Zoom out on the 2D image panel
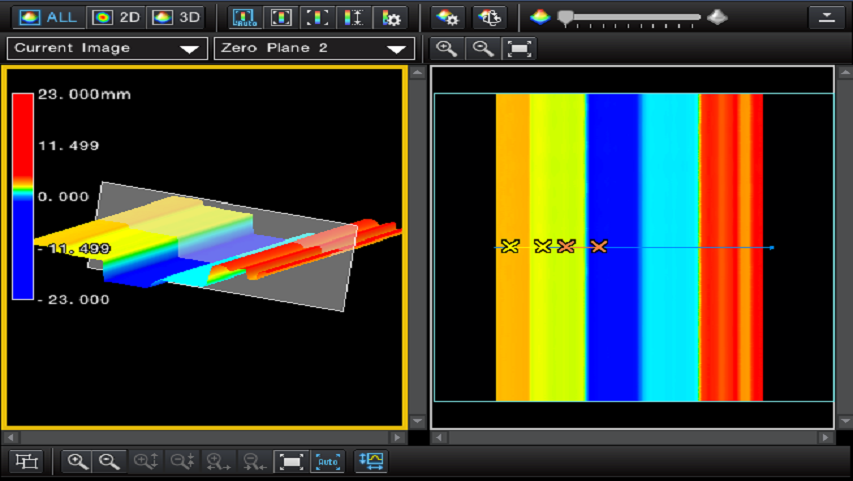853x481 pixels. coord(482,48)
